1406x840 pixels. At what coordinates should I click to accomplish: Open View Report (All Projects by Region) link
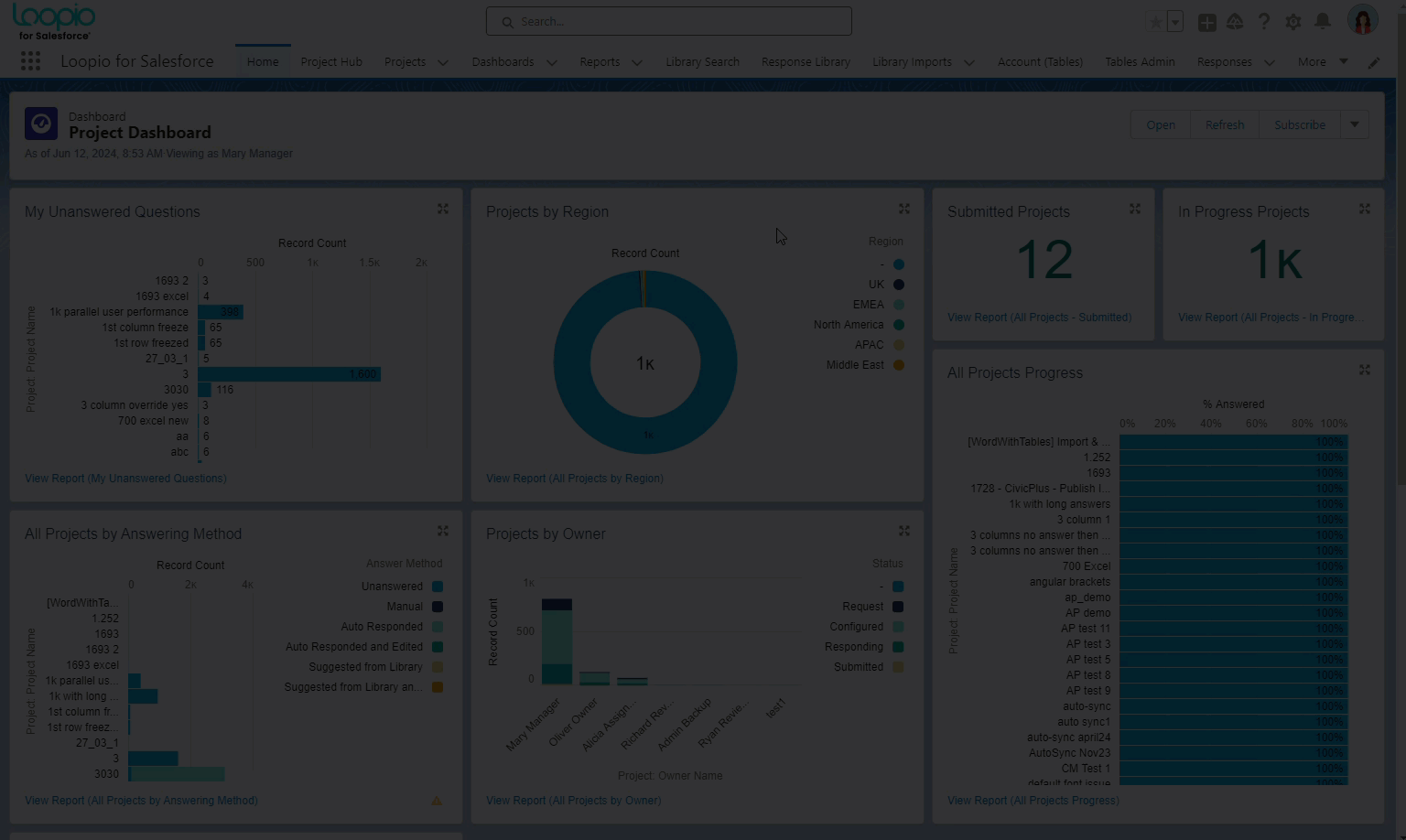tap(575, 479)
